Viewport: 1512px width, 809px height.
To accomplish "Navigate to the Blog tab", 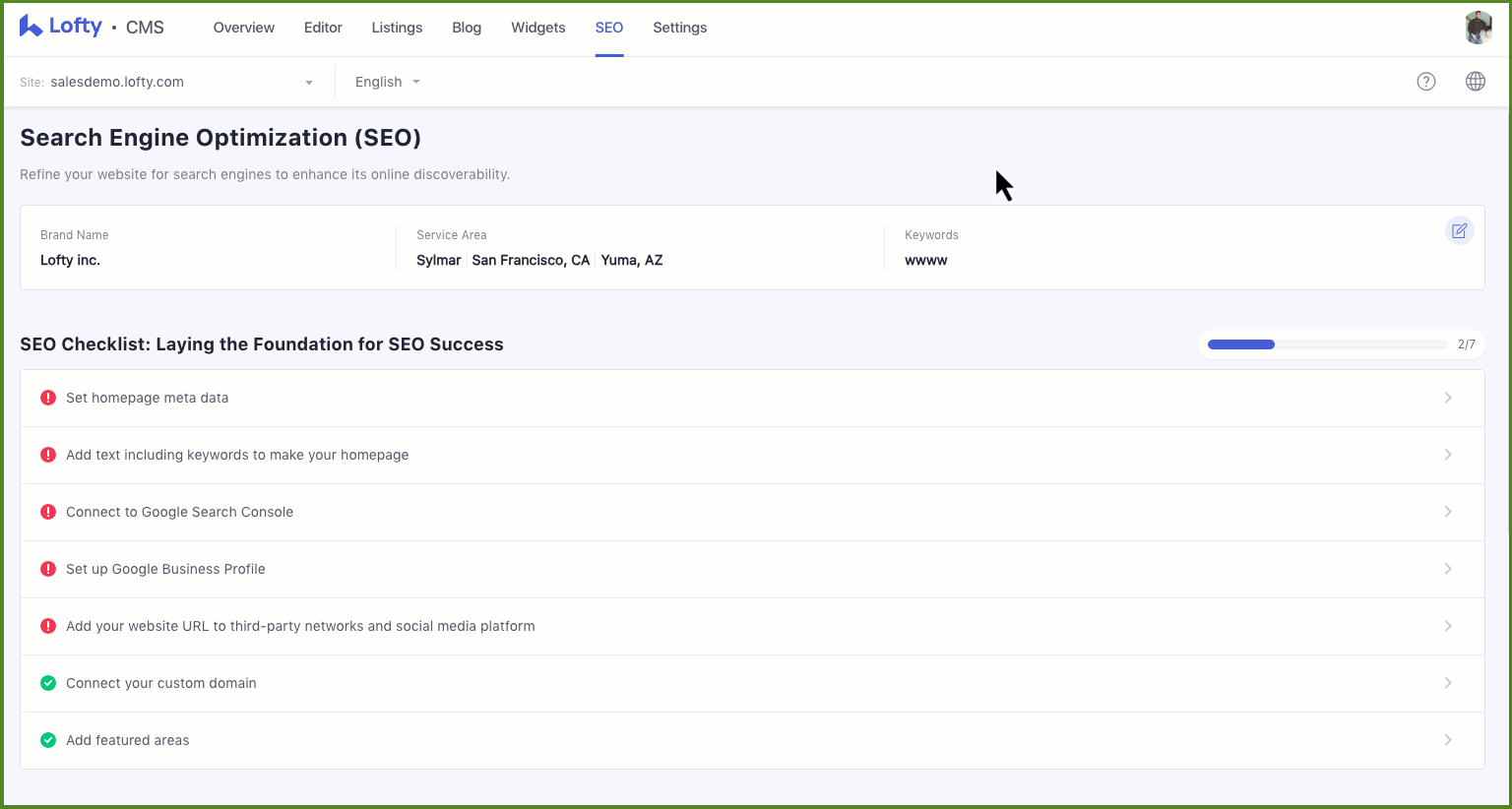I will coord(467,28).
